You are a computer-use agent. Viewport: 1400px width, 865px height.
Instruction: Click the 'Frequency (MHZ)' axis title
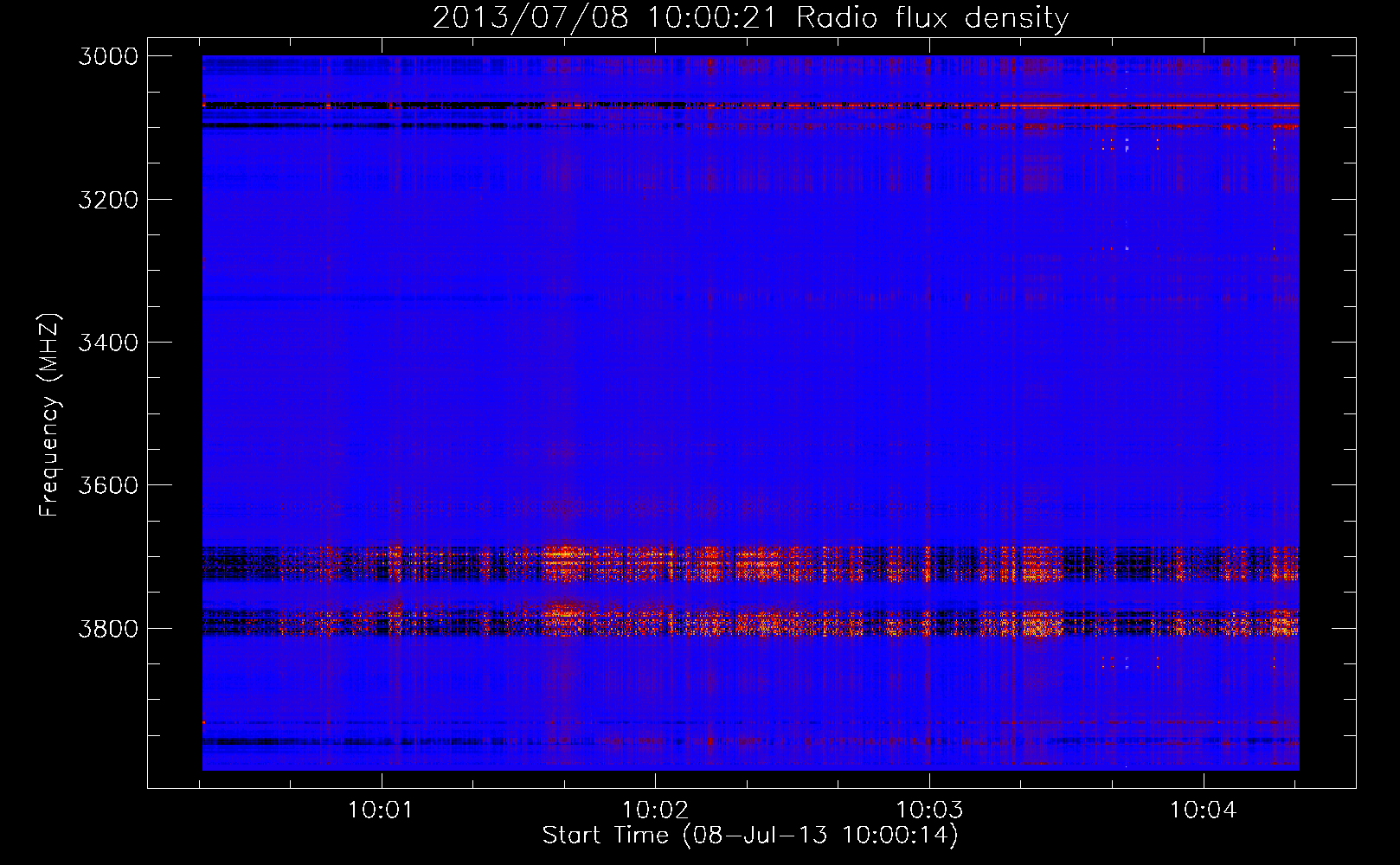(49, 415)
